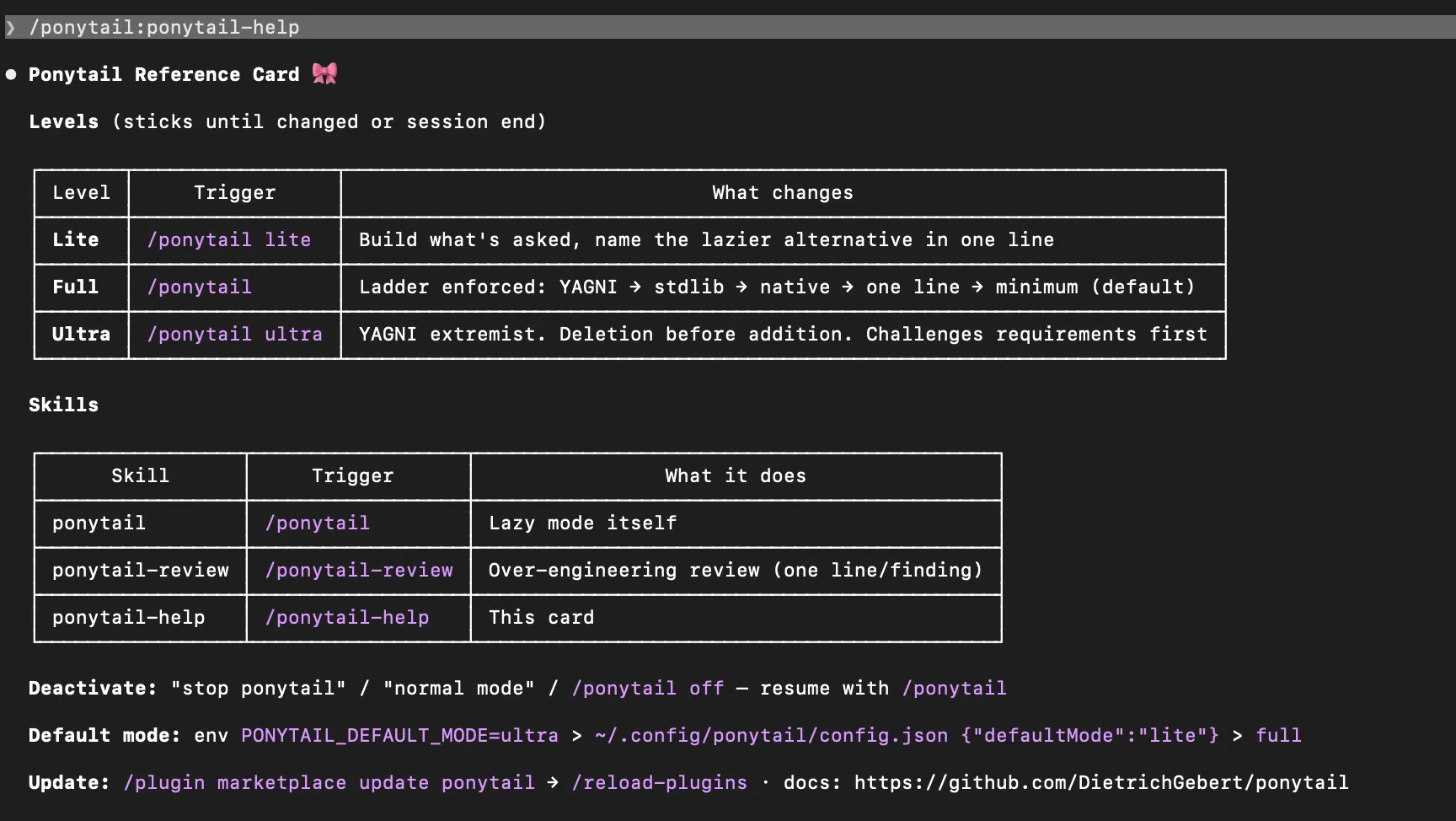Viewport: 1456px width, 821px height.
Task: Click the ribbon bow emoji after Reference Card
Action: [x=324, y=73]
